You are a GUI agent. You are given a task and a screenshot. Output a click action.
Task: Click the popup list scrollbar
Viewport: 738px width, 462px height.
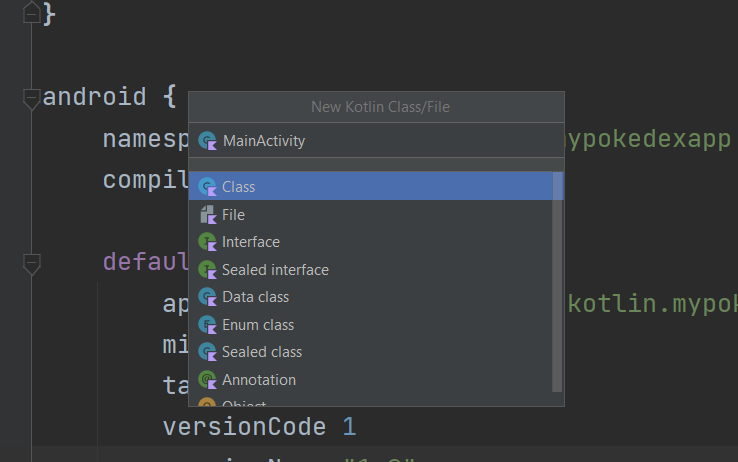tap(557, 280)
